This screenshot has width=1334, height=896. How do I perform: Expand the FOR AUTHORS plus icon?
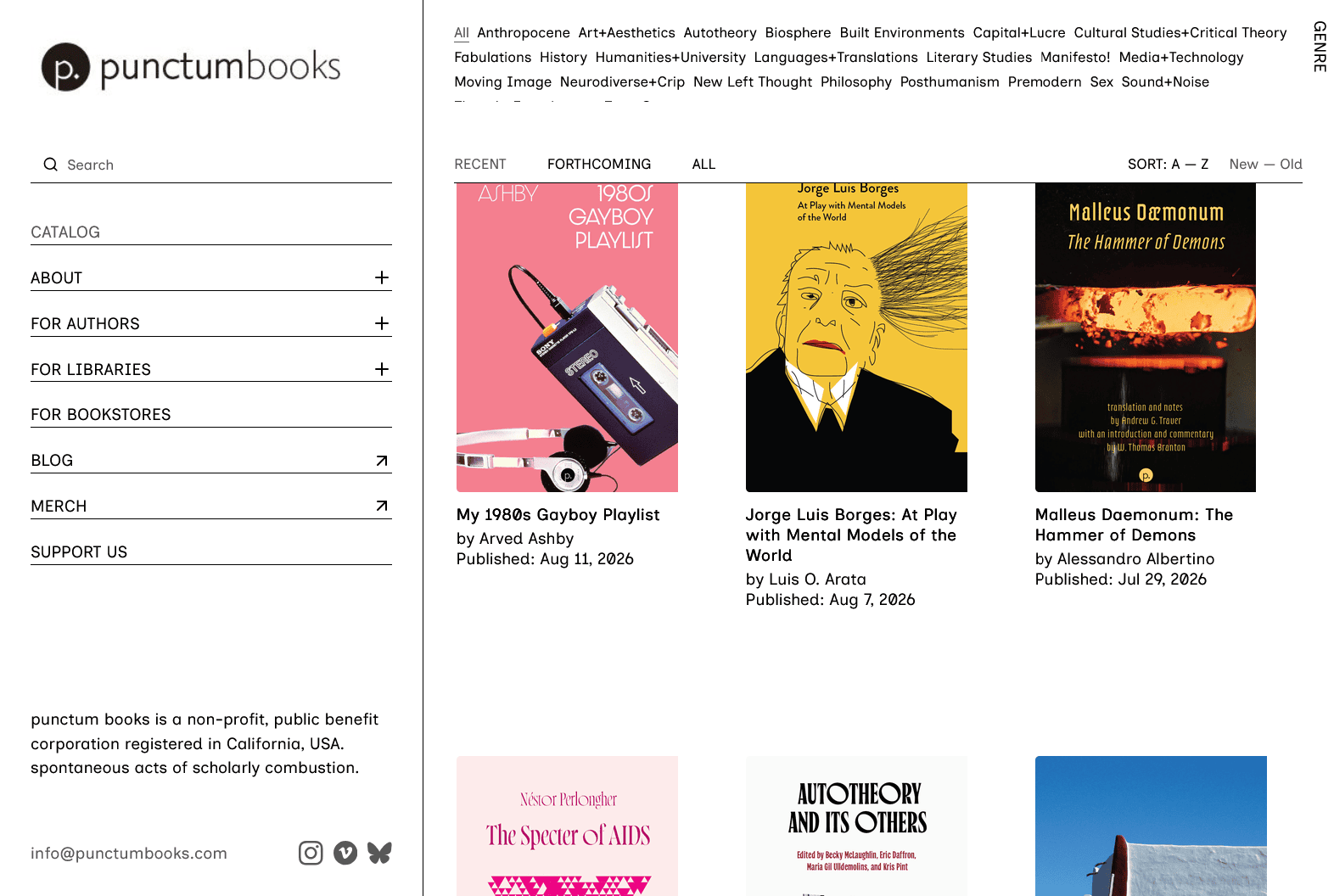(382, 323)
